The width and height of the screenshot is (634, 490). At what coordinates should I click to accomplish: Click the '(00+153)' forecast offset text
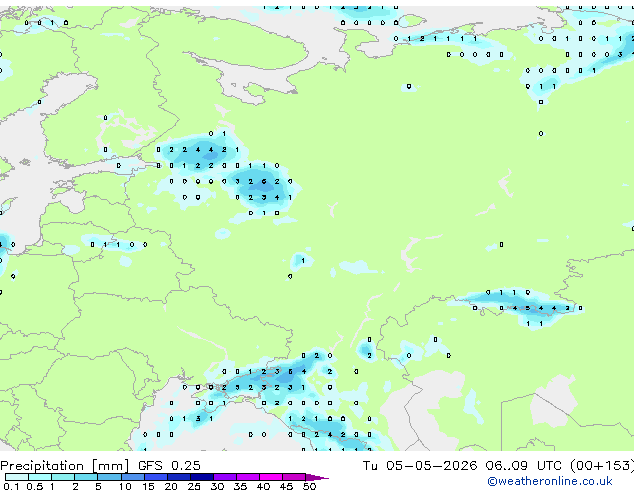click(602, 466)
